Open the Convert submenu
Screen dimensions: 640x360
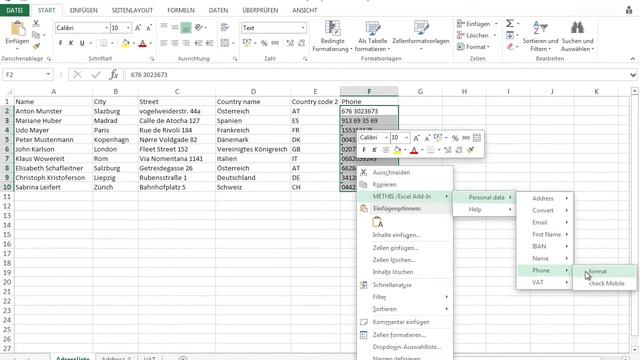click(x=545, y=211)
